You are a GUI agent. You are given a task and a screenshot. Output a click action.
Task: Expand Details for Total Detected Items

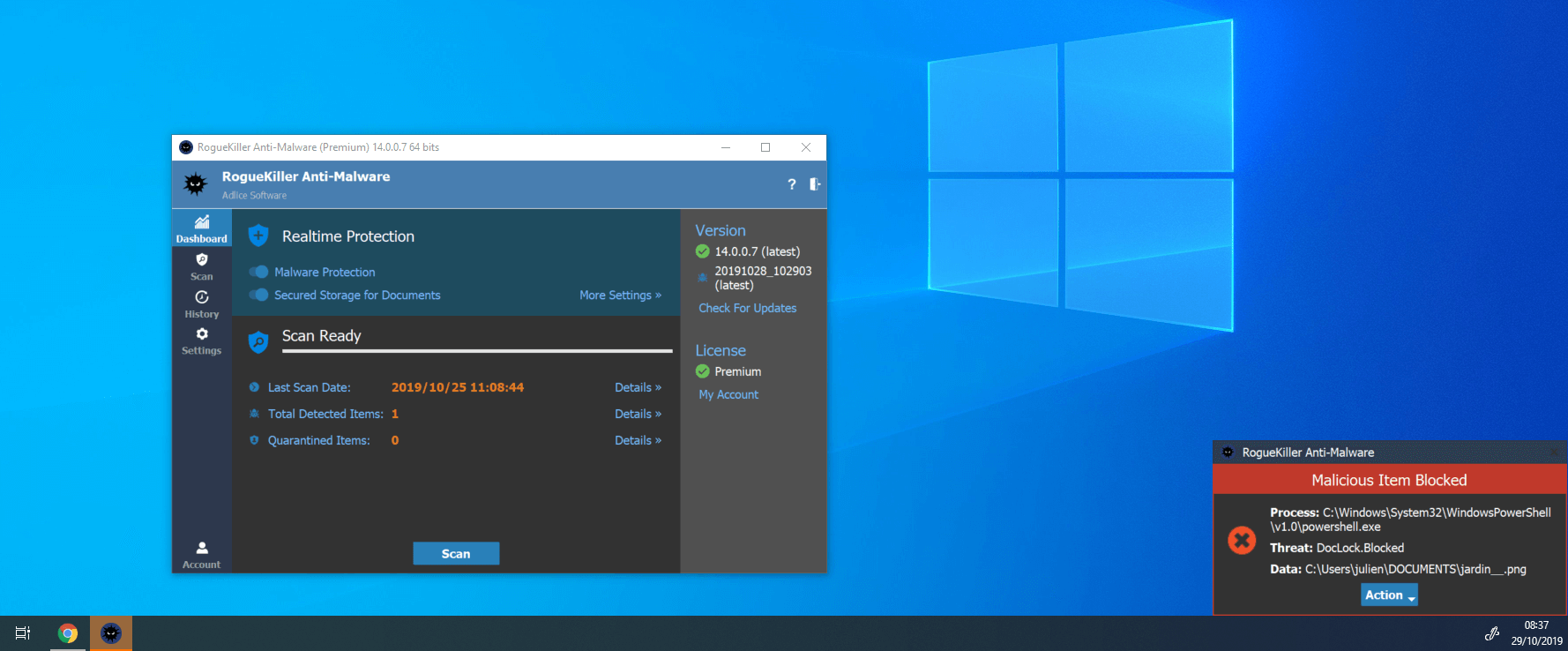638,414
